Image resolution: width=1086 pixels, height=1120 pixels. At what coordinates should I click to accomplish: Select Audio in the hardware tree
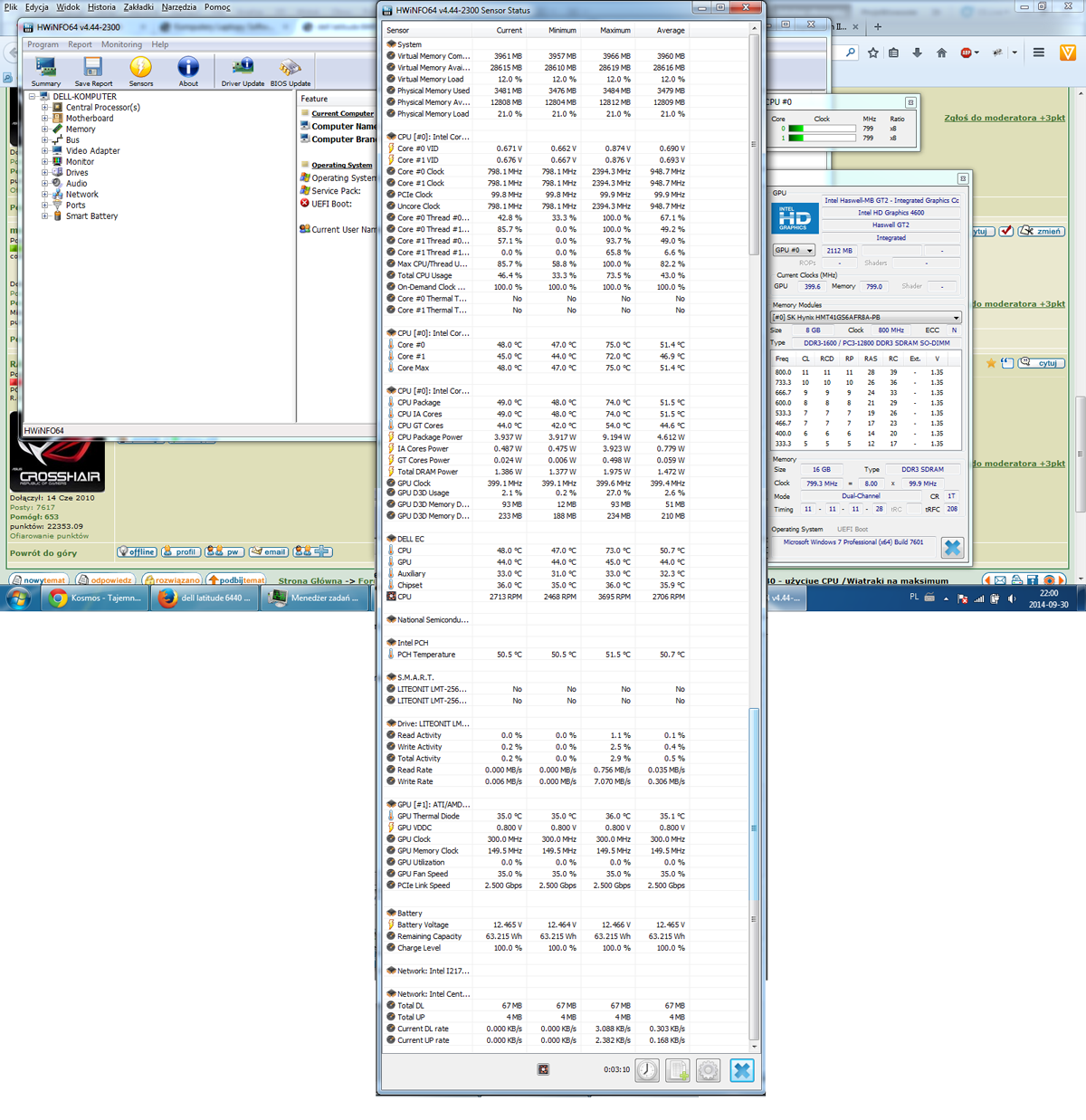[x=76, y=183]
